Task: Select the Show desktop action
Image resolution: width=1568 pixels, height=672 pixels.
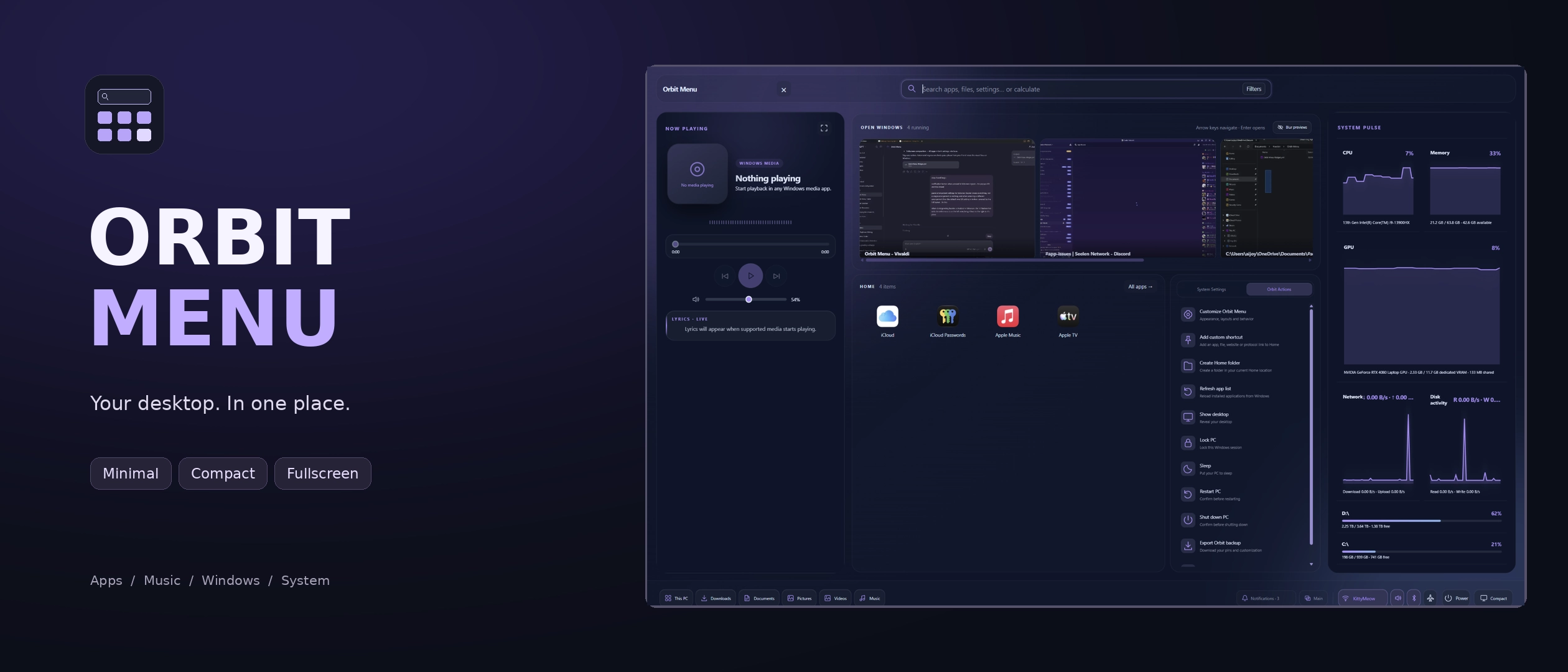Action: point(1242,418)
